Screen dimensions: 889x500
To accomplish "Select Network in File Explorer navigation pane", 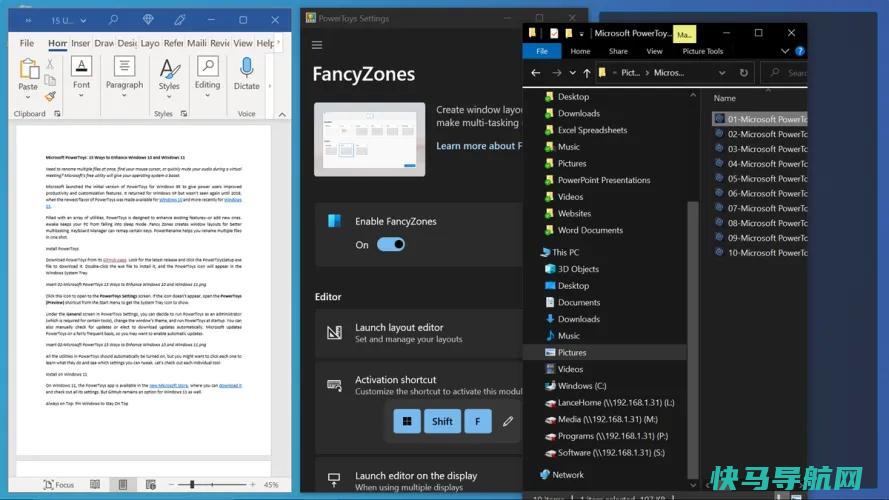I will 568,474.
